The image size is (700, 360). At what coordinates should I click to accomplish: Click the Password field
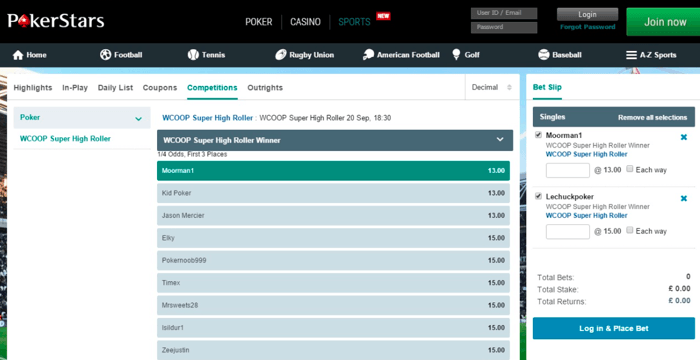coord(504,28)
